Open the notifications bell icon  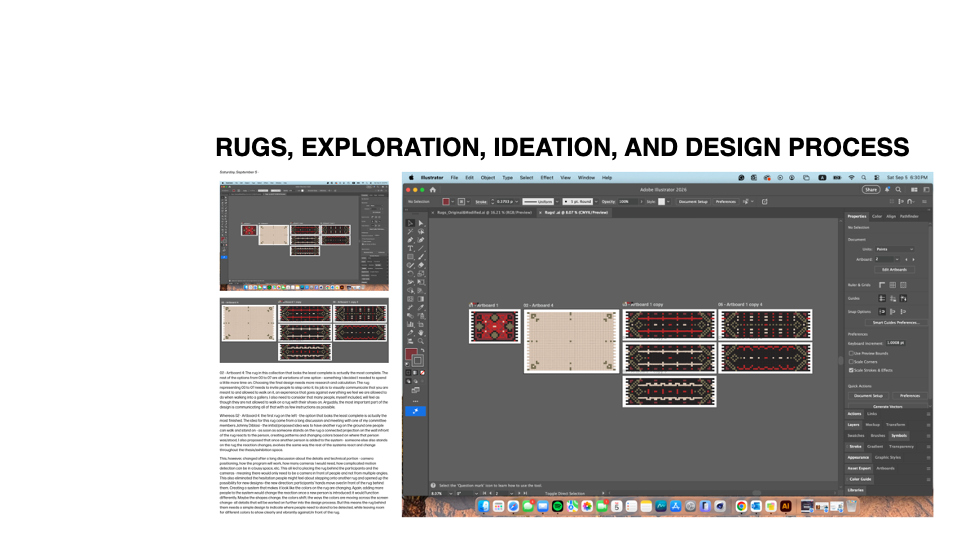887,190
